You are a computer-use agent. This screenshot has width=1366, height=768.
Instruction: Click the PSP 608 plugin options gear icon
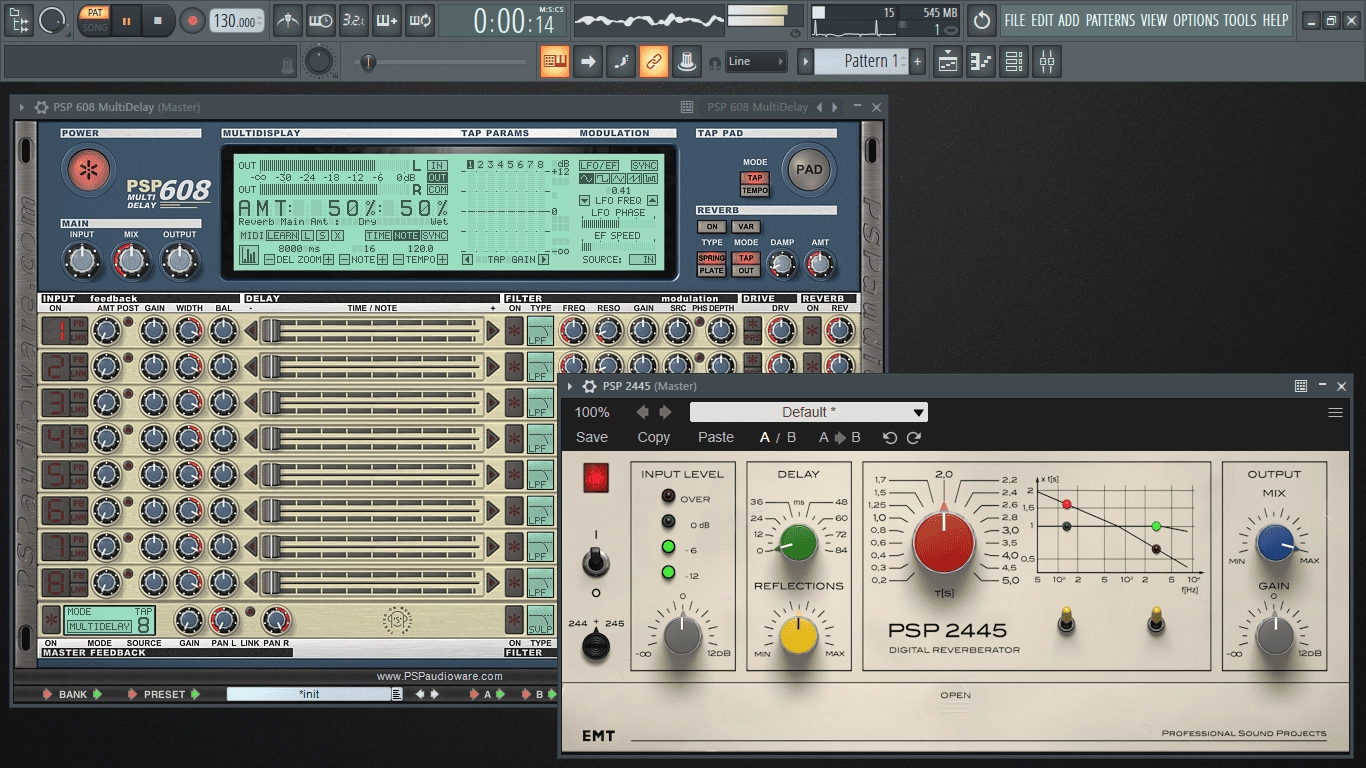pyautogui.click(x=41, y=107)
